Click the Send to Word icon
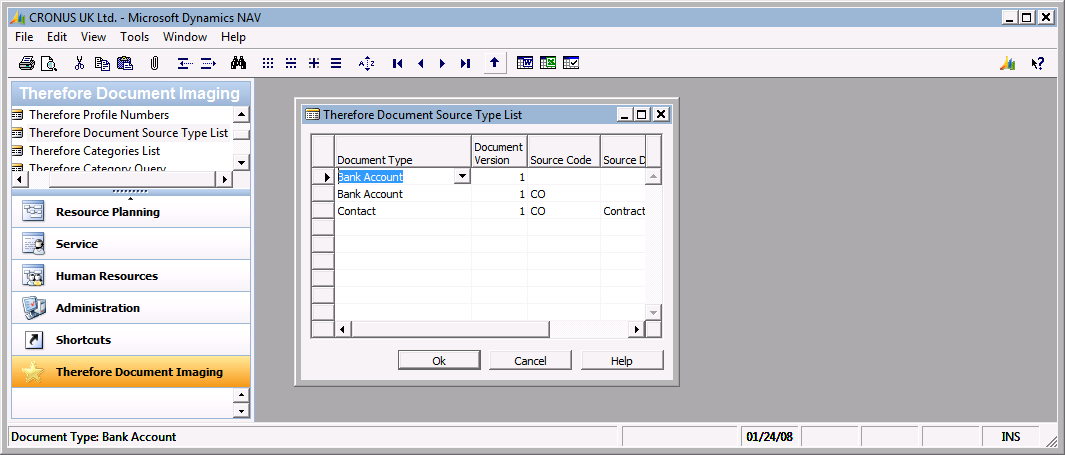This screenshot has height=455, width=1065. tap(524, 63)
